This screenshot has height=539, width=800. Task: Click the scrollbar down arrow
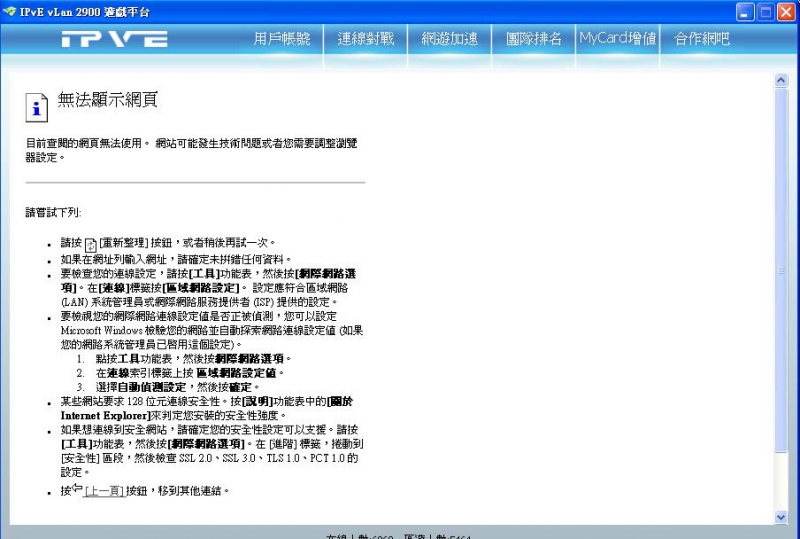(x=781, y=517)
